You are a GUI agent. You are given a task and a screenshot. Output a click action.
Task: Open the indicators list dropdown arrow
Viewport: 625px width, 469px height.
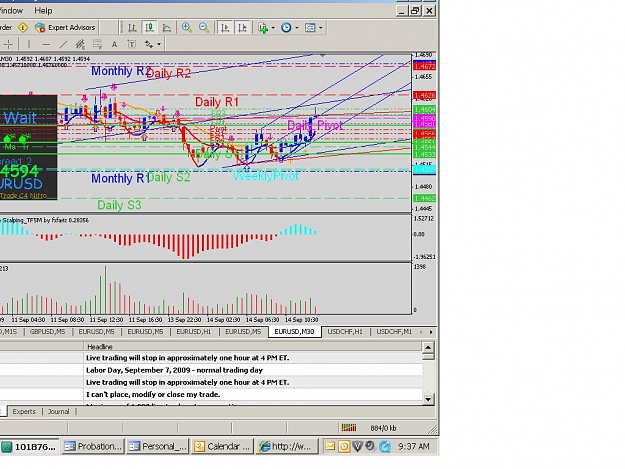[x=273, y=28]
